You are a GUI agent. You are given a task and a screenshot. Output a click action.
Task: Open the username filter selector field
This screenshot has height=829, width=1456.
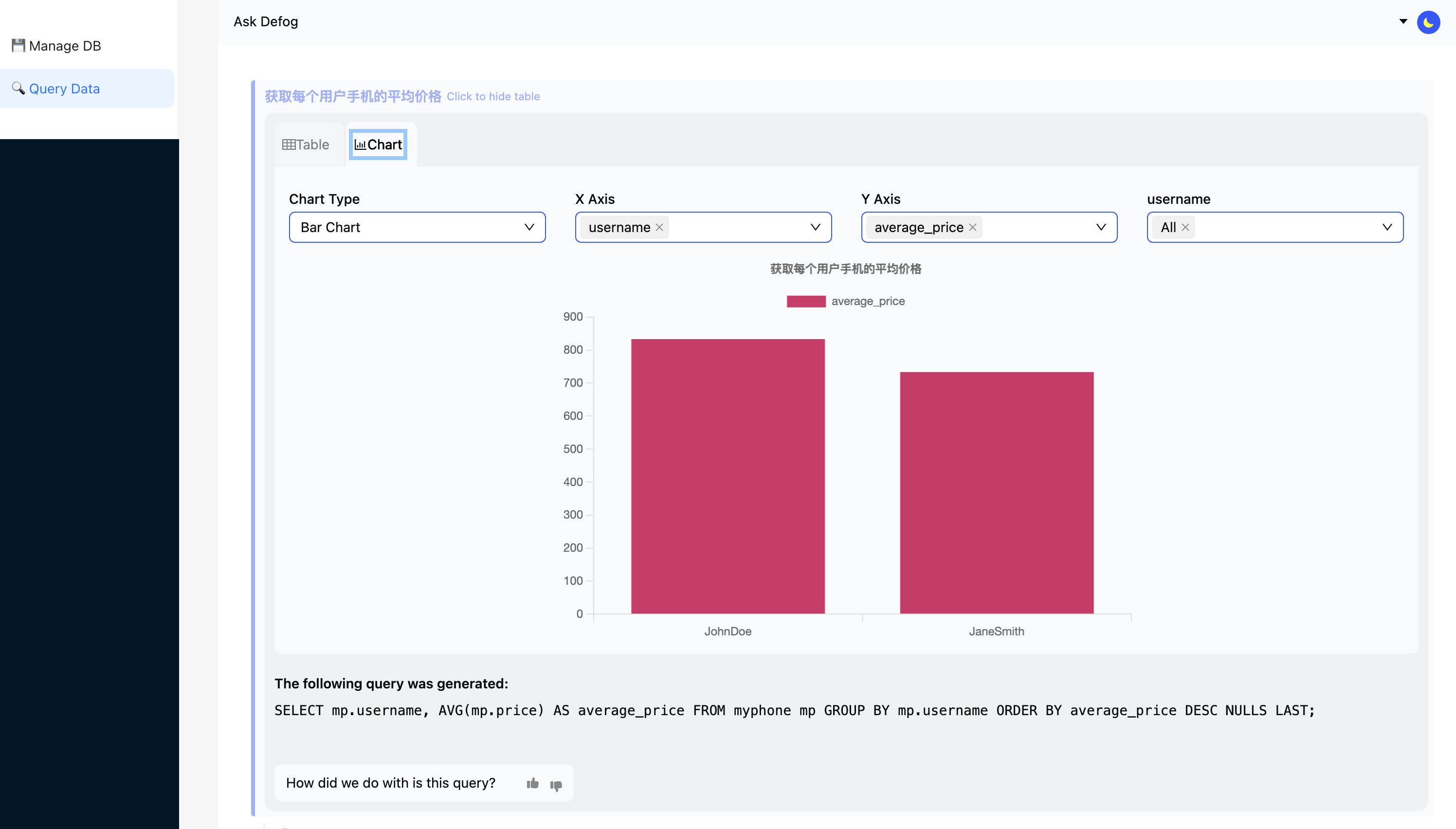pos(1275,227)
